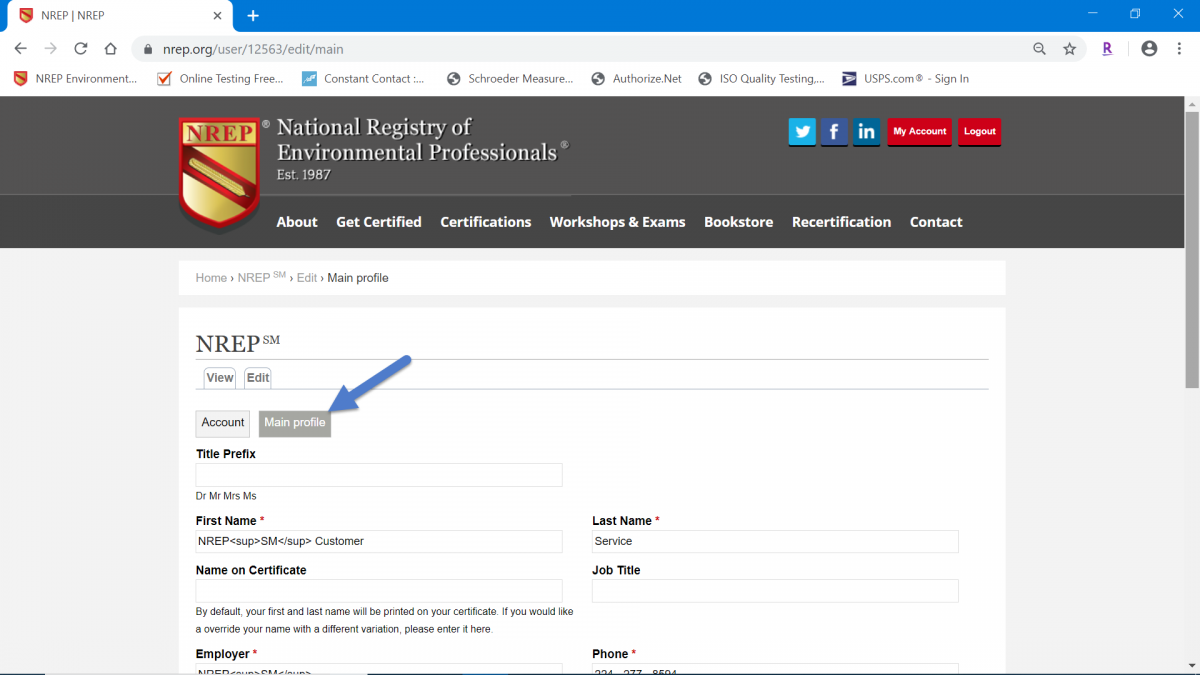Click Edit in the breadcrumb

click(307, 278)
